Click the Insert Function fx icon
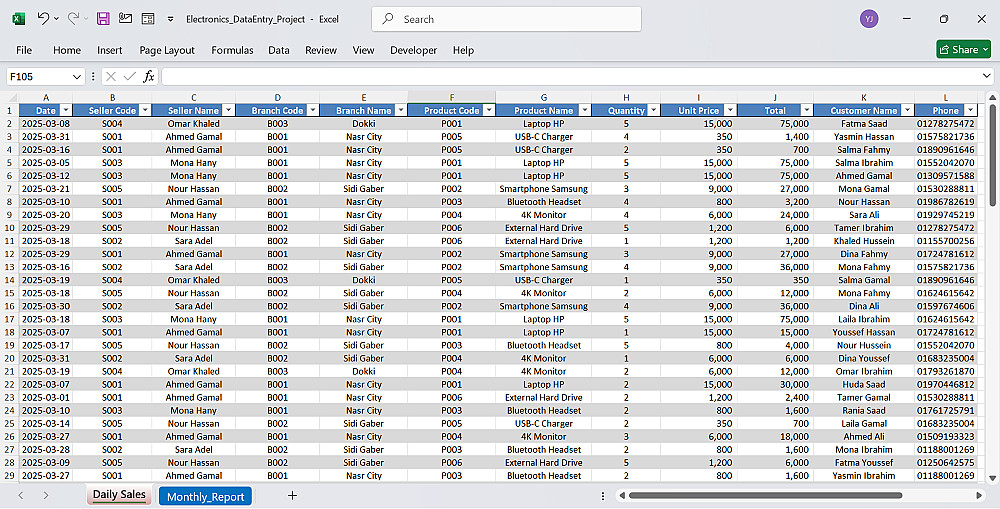This screenshot has width=1000, height=509. click(x=149, y=77)
